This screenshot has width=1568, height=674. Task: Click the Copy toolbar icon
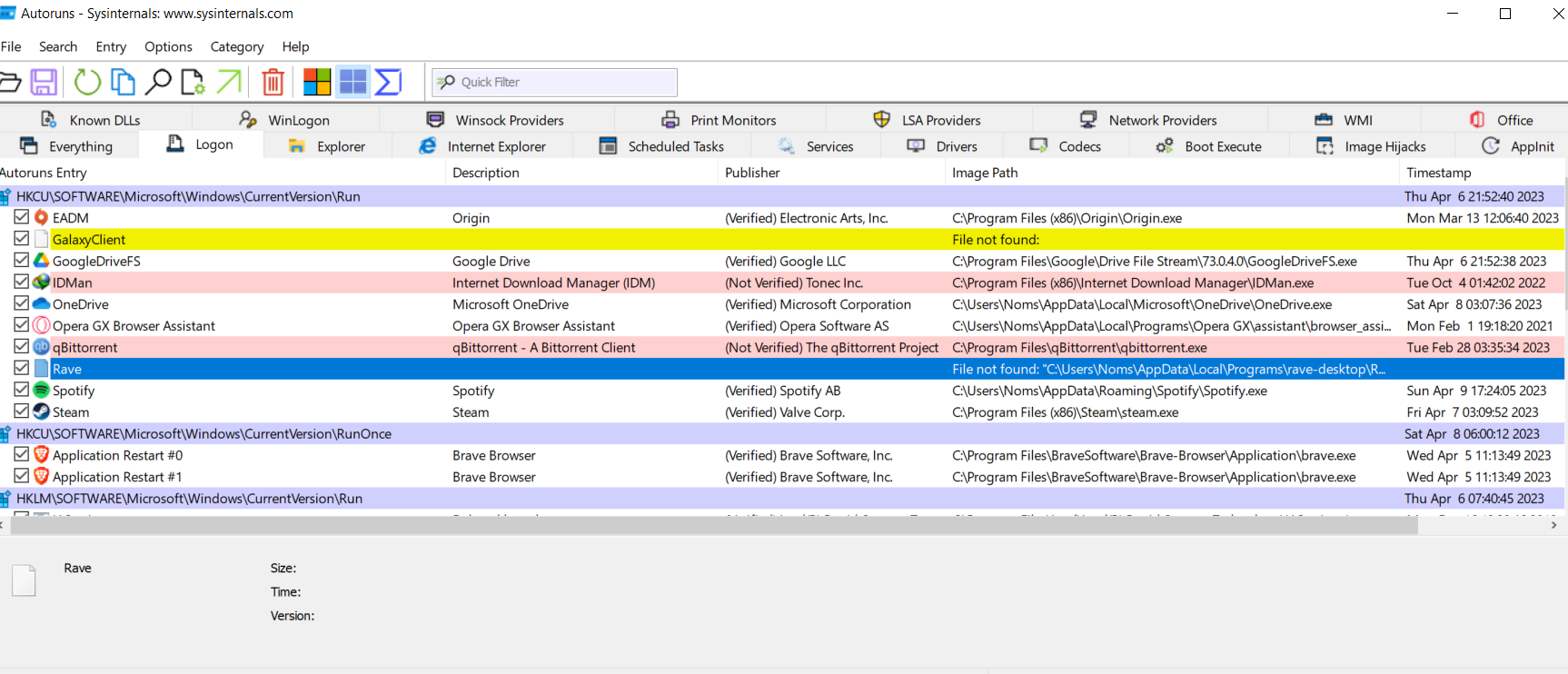pos(123,82)
